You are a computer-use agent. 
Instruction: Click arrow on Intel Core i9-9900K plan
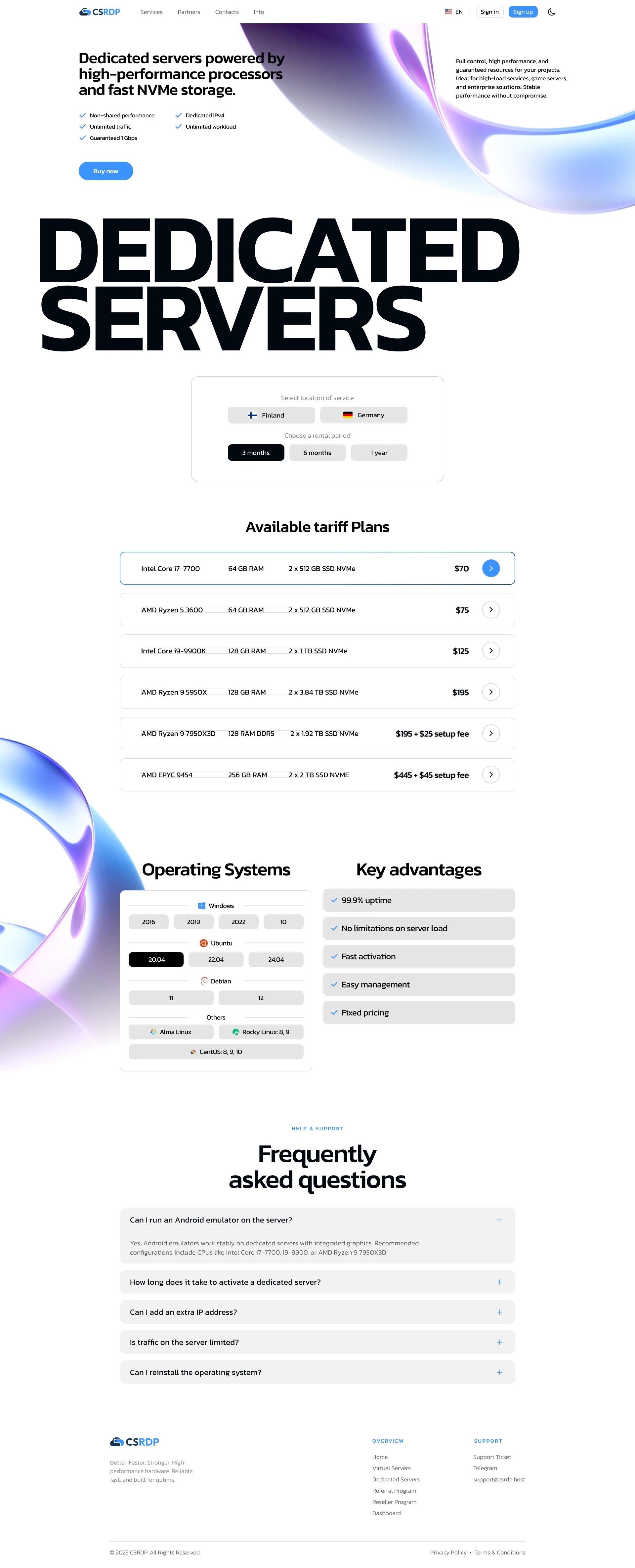pos(491,651)
